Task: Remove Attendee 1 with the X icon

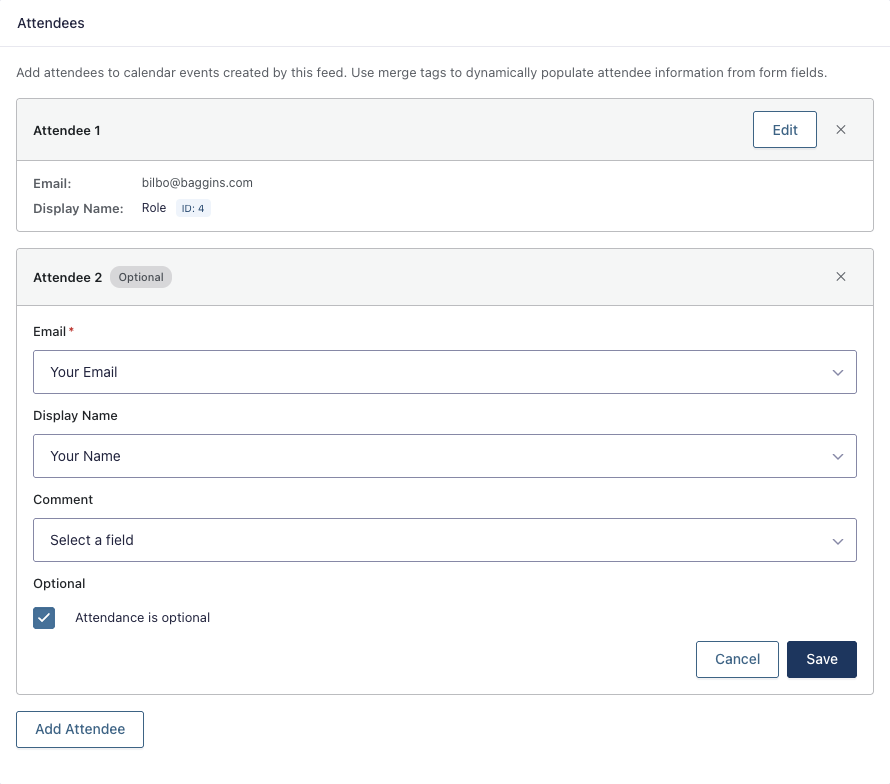Action: point(841,130)
